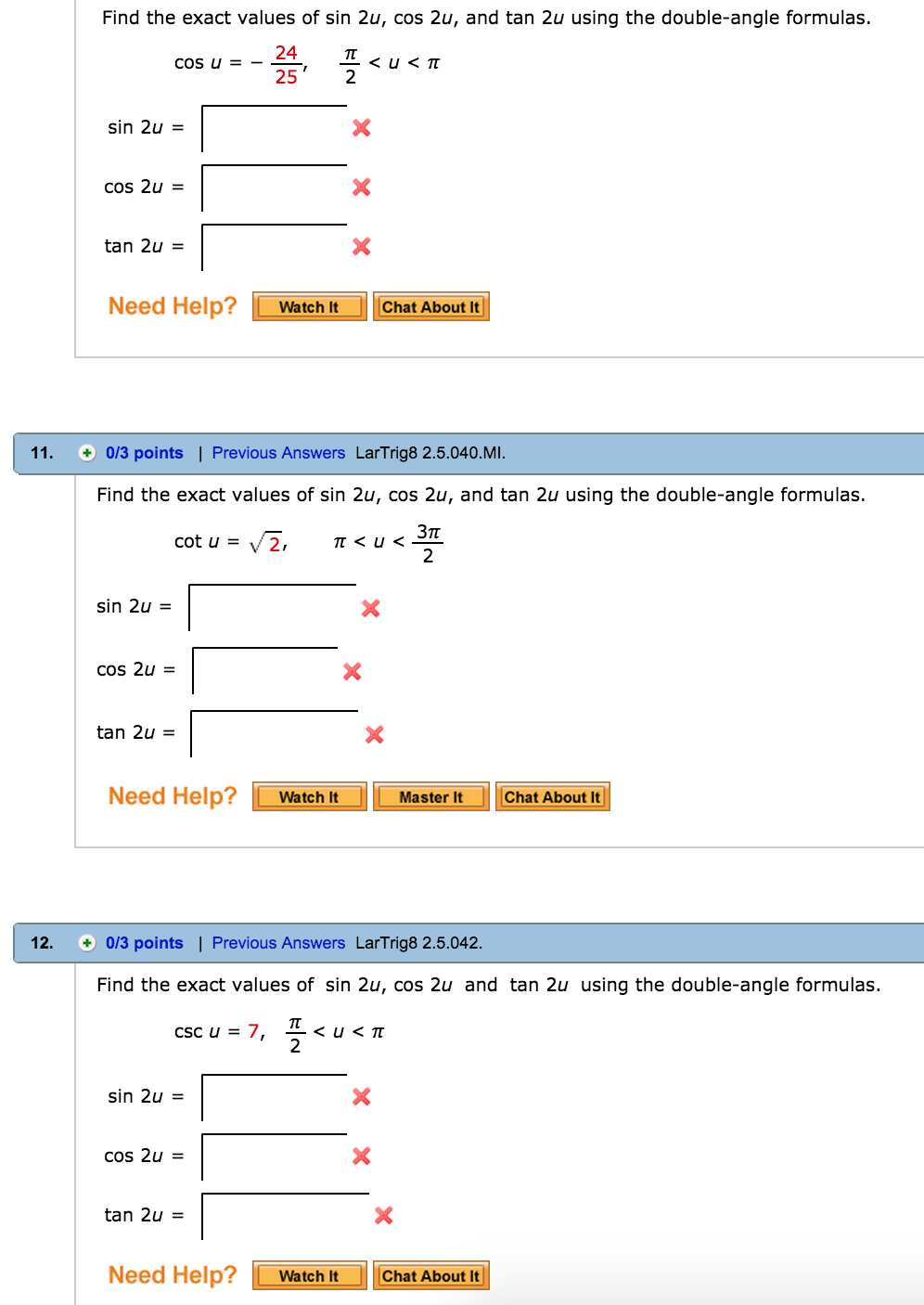The height and width of the screenshot is (1305, 924).
Task: Click the Watch It button in the first problem
Action: tap(309, 306)
